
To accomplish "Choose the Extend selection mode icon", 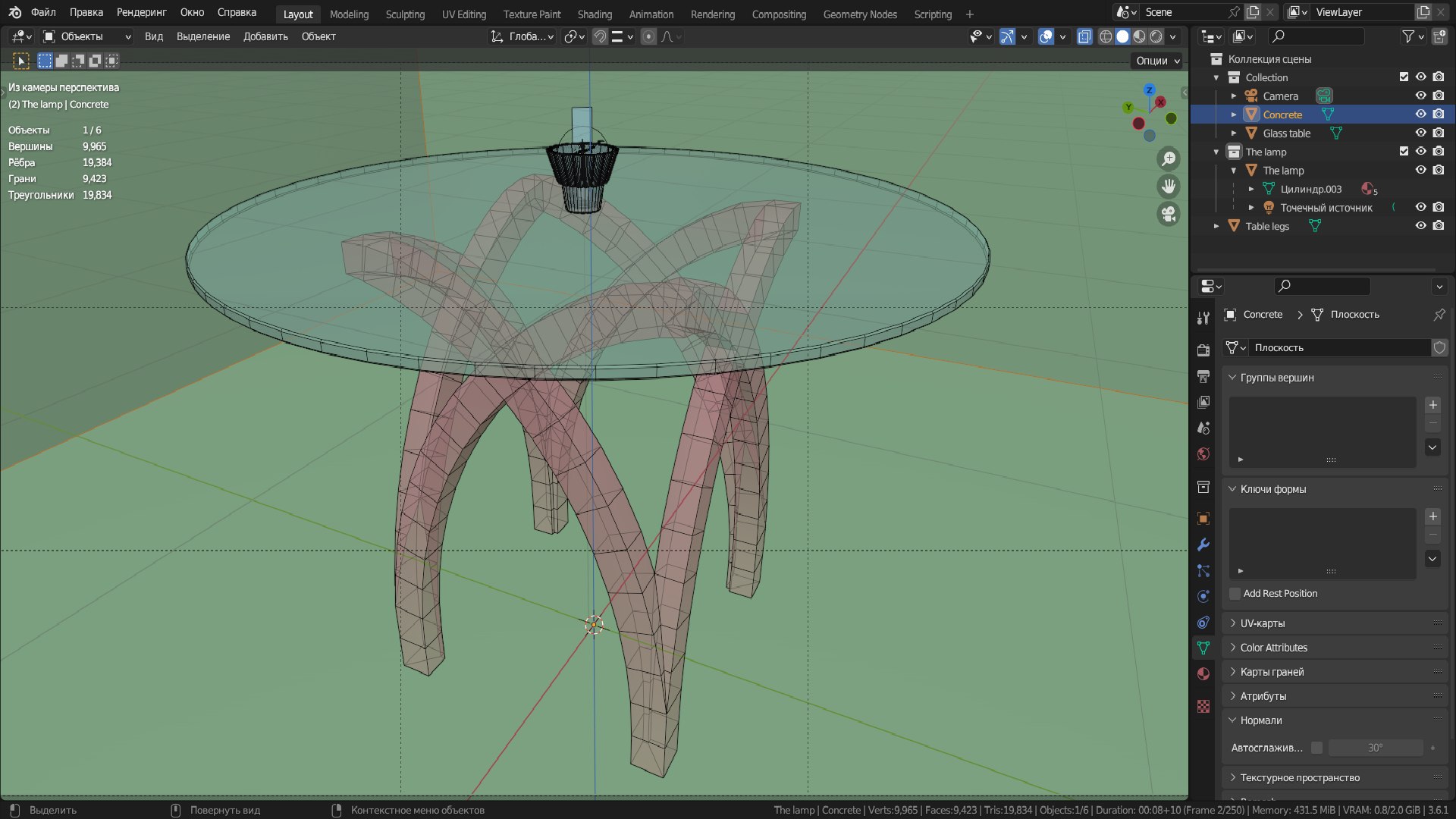I will pos(61,61).
